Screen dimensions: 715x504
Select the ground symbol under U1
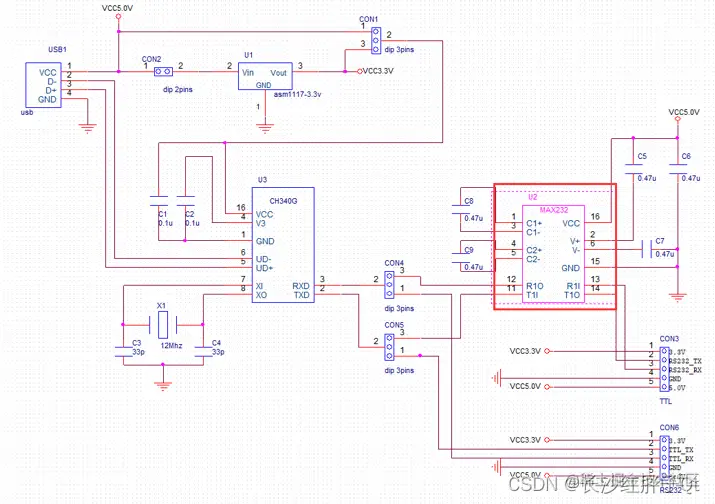click(x=265, y=128)
